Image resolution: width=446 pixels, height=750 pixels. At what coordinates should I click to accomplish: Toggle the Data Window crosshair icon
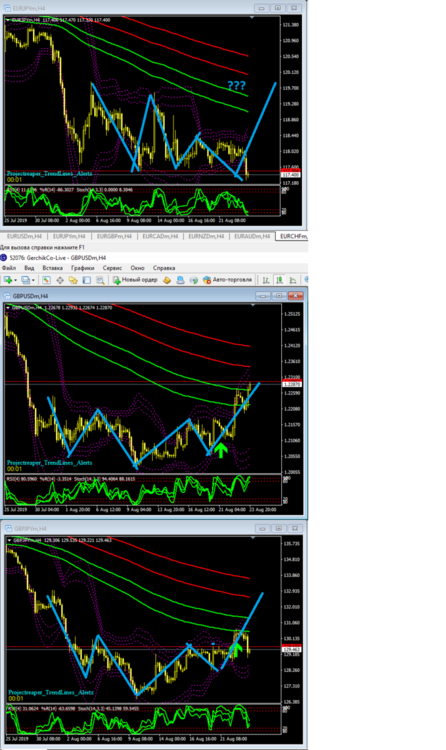click(60, 280)
